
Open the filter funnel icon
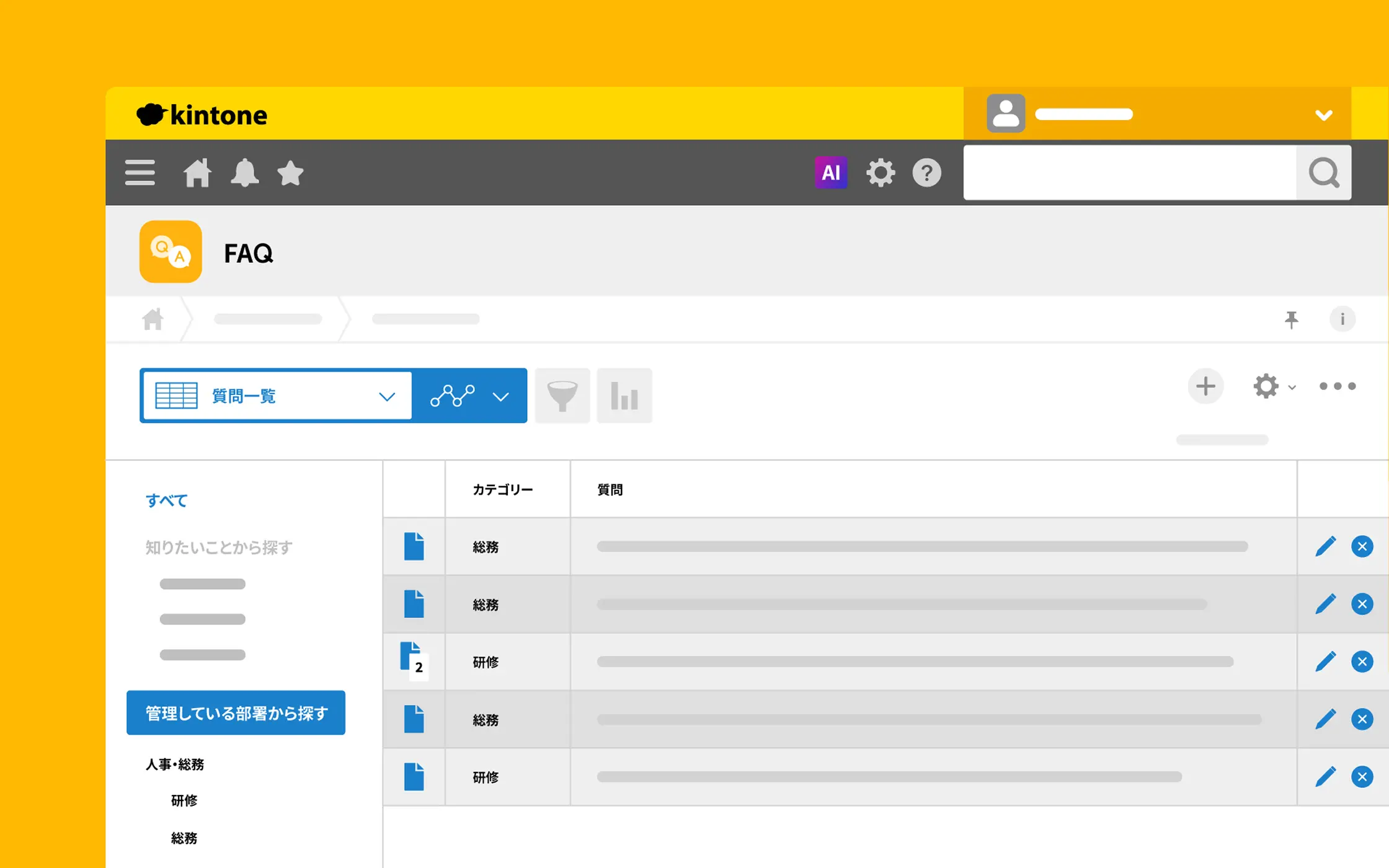(562, 396)
